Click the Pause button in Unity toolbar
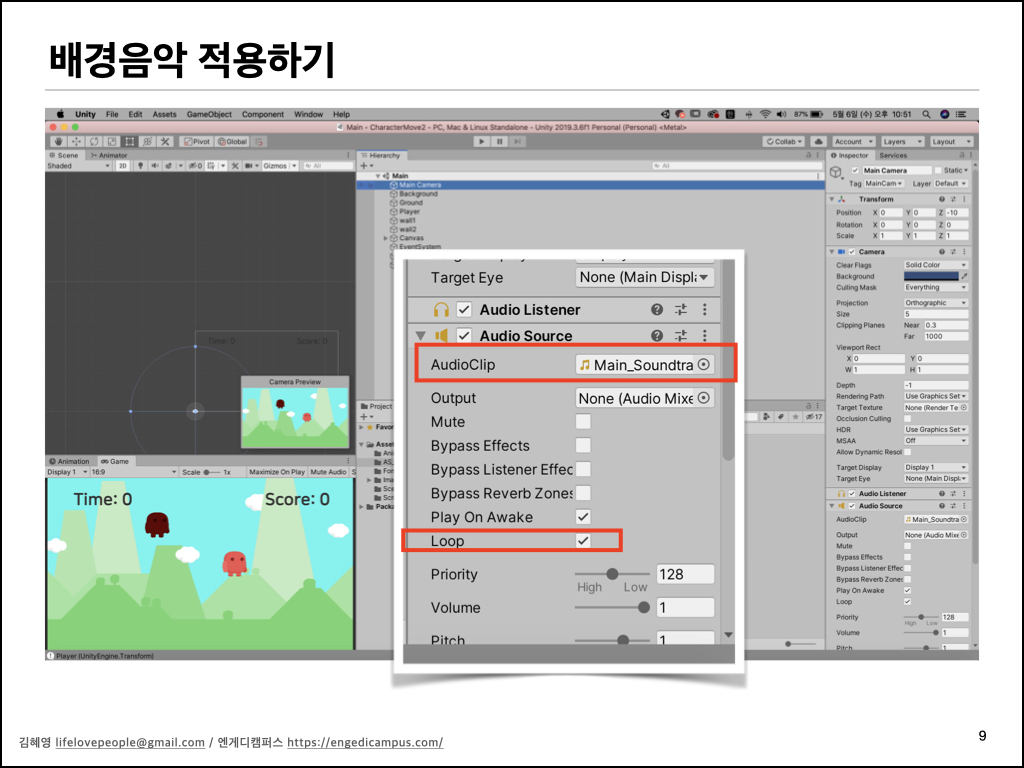The width and height of the screenshot is (1024, 768). [x=500, y=142]
